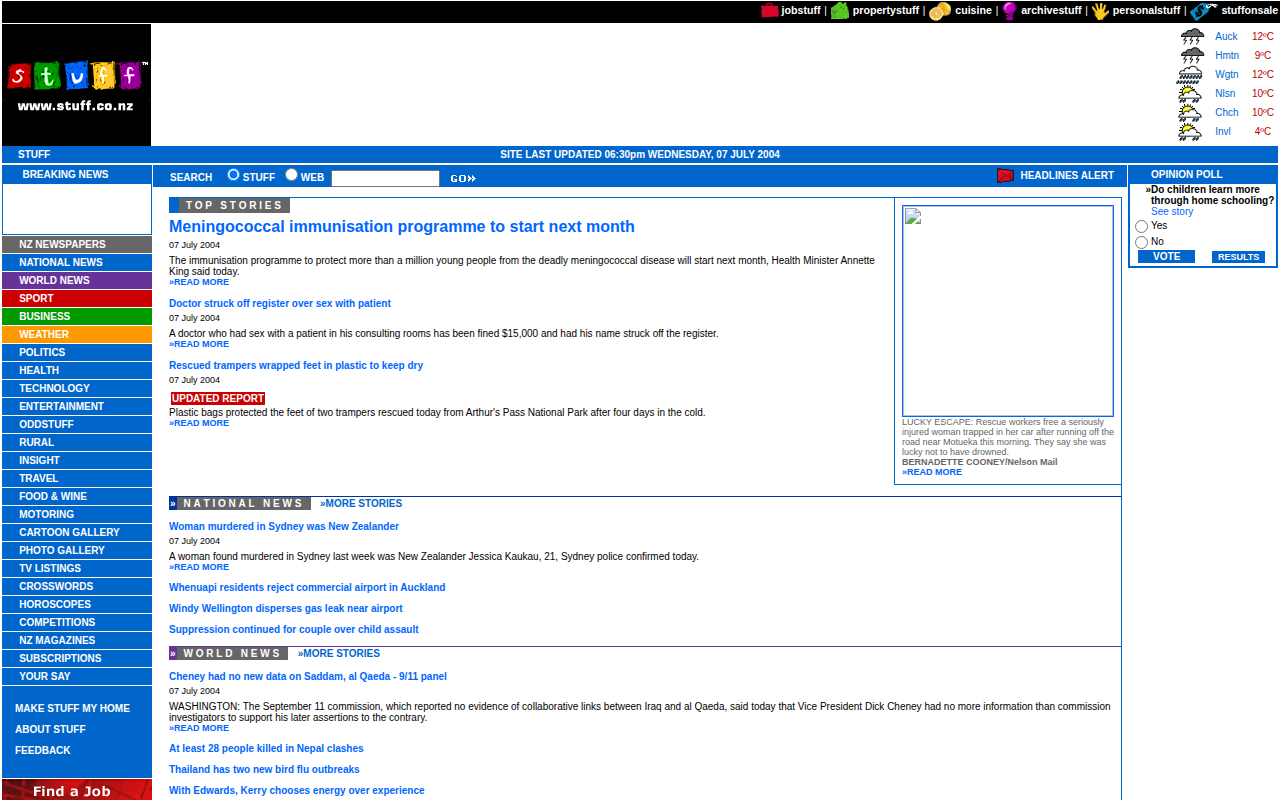This screenshot has width=1280, height=800.
Task: Click the Stuff logo image
Action: click(x=77, y=85)
